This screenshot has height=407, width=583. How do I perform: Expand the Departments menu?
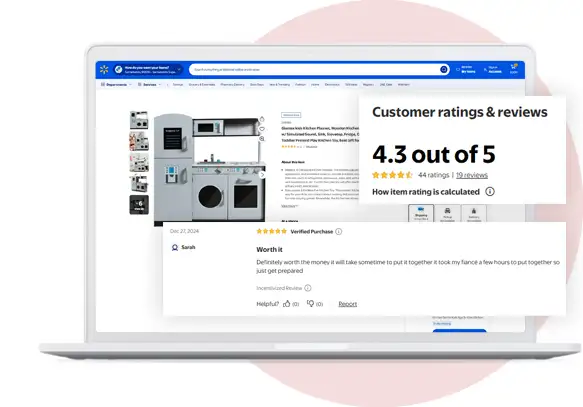(x=116, y=85)
